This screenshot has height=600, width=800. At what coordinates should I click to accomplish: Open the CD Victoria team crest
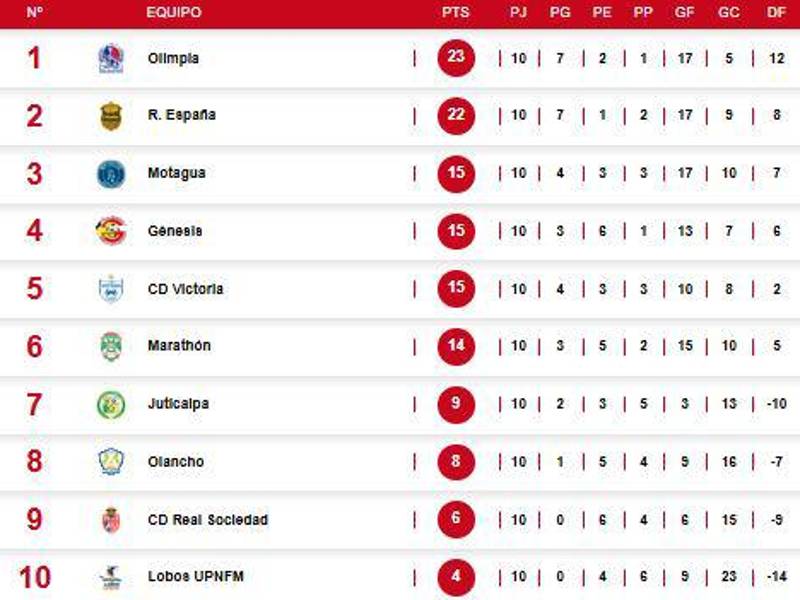111,289
